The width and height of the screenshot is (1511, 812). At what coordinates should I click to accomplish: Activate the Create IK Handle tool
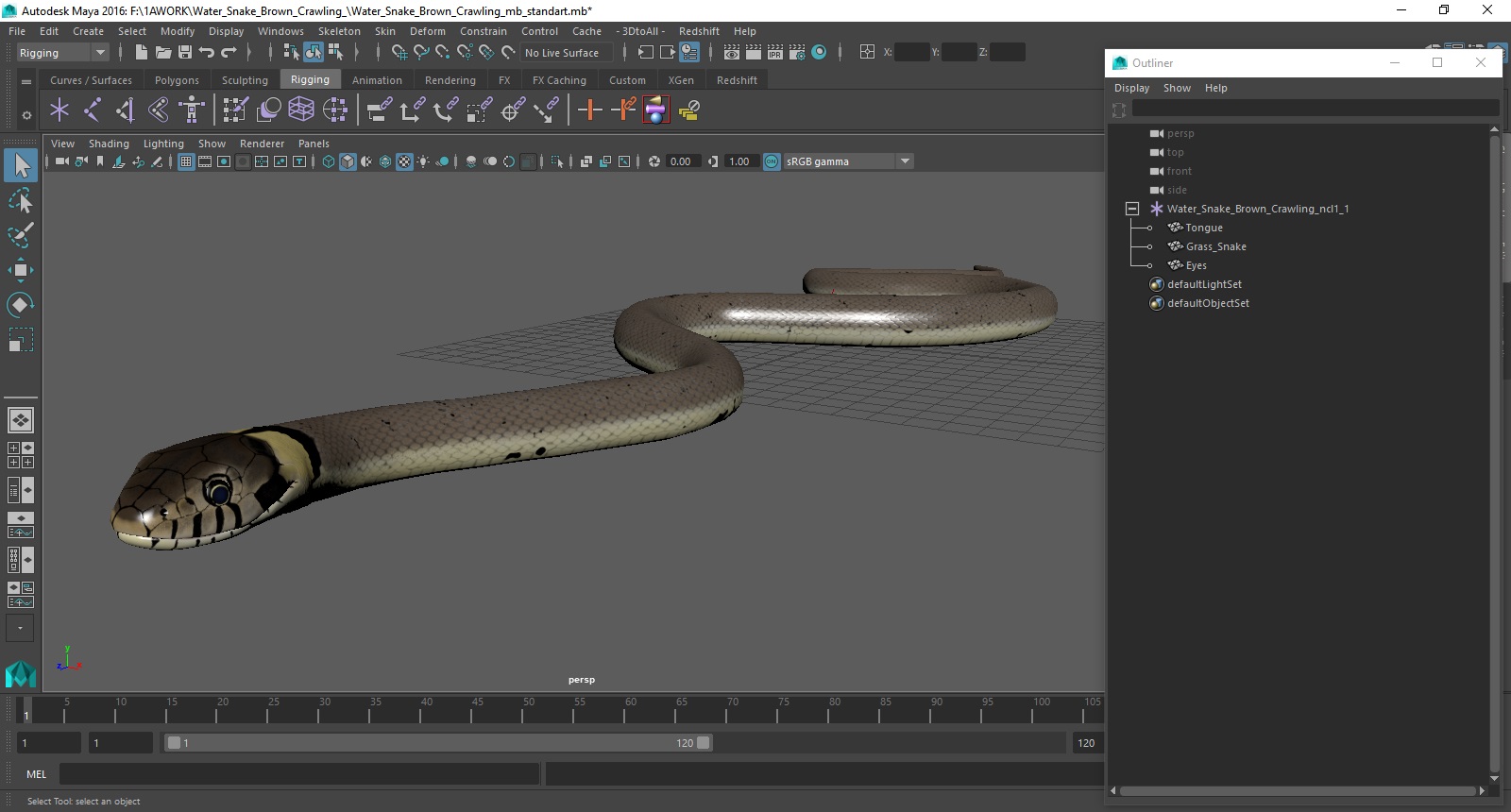pos(126,110)
